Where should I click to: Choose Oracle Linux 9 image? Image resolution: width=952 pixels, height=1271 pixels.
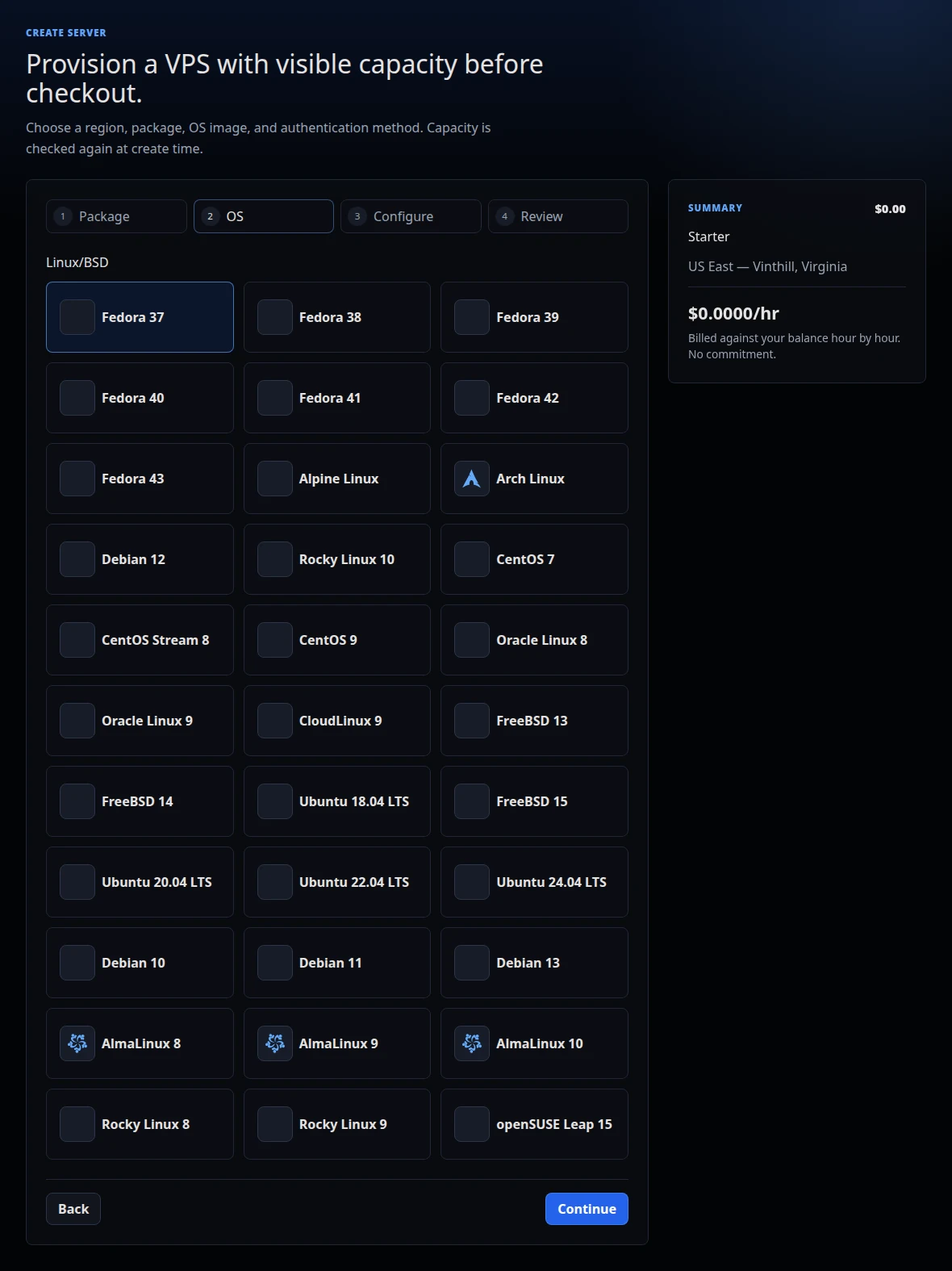140,721
